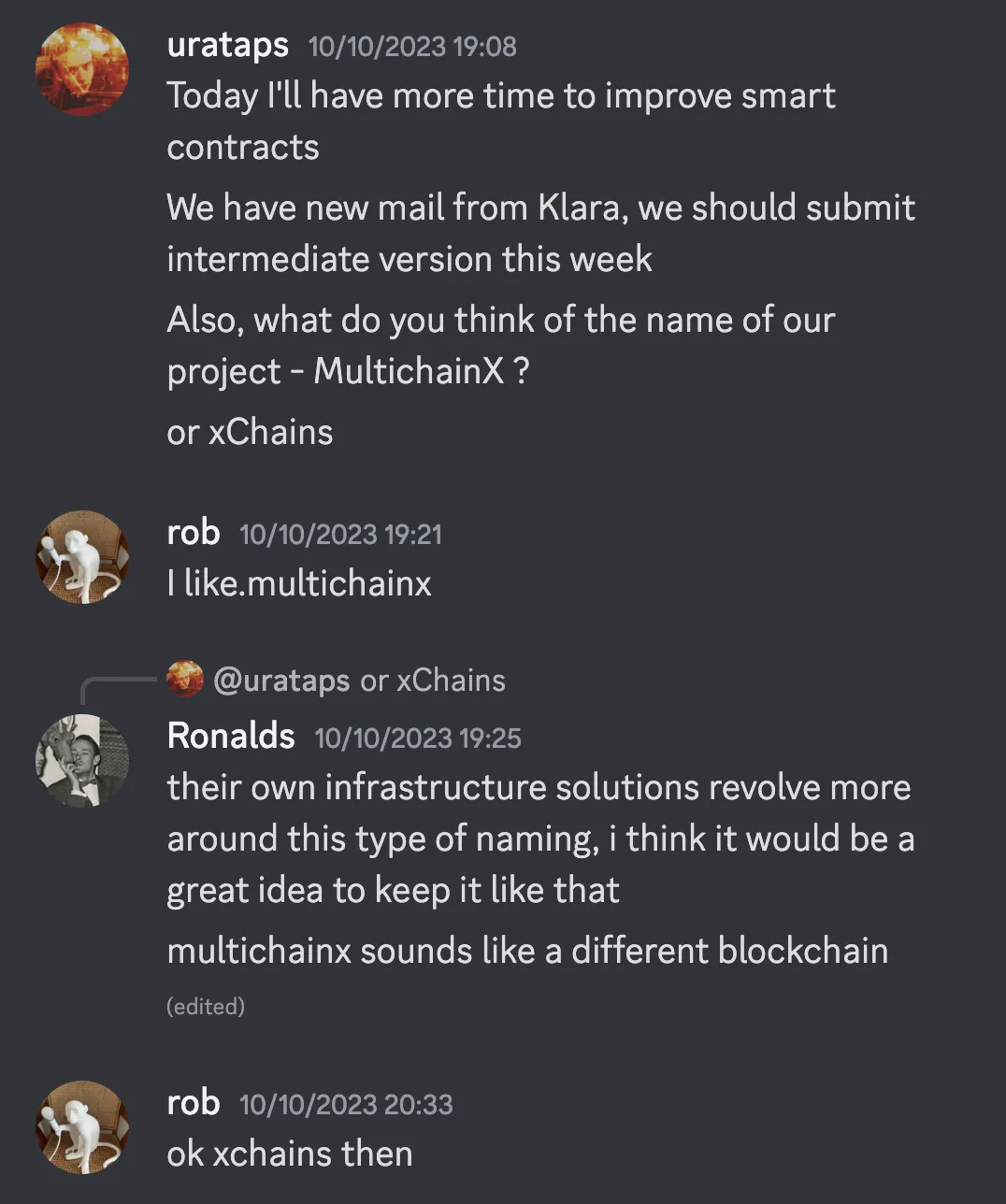Screen dimensions: 1006x1204
Task: Click the username urataps
Action: [x=227, y=44]
